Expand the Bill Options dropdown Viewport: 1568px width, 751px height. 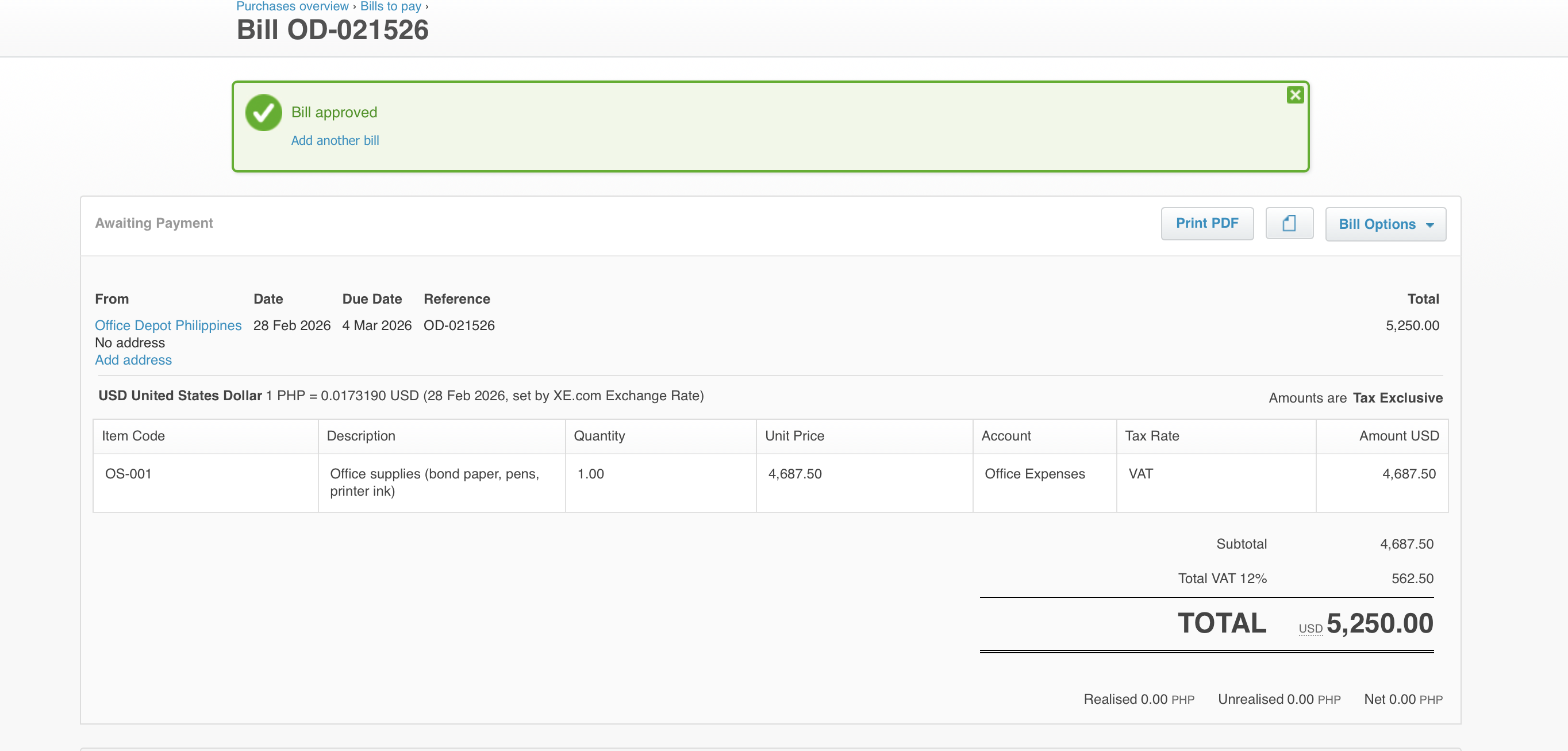point(1377,224)
